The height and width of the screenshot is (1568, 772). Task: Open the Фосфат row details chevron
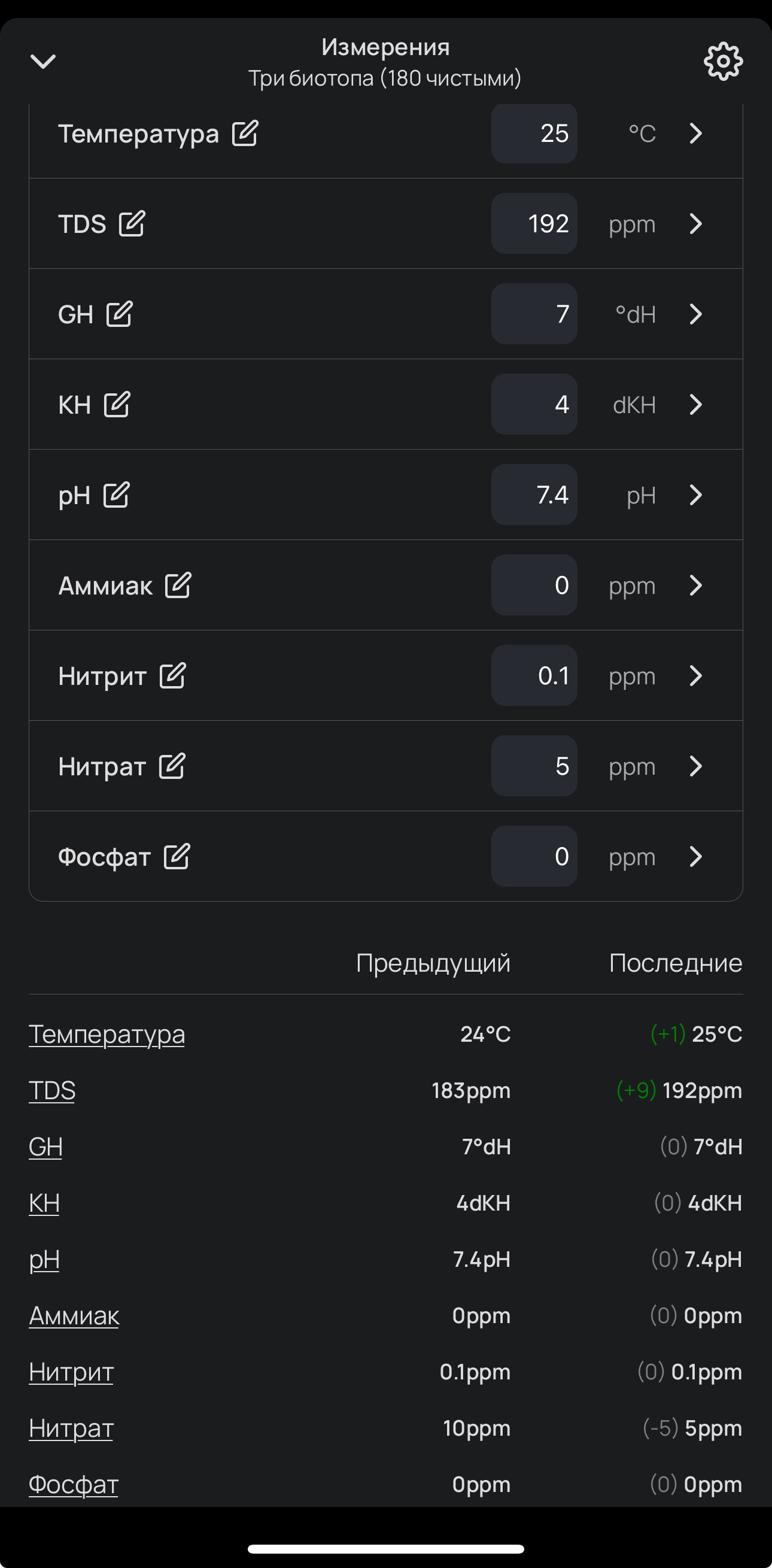[x=695, y=856]
